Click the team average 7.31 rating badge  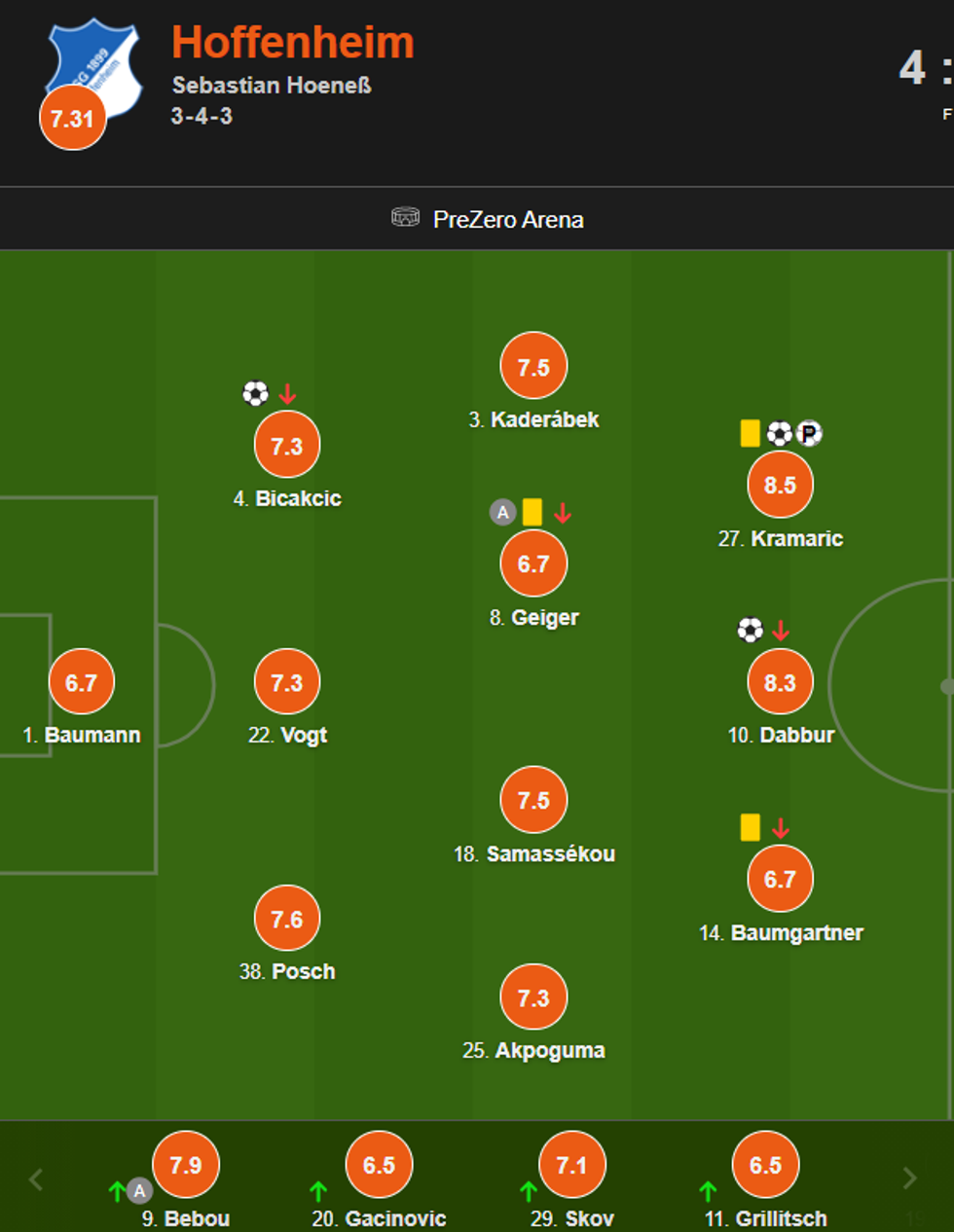point(73,119)
